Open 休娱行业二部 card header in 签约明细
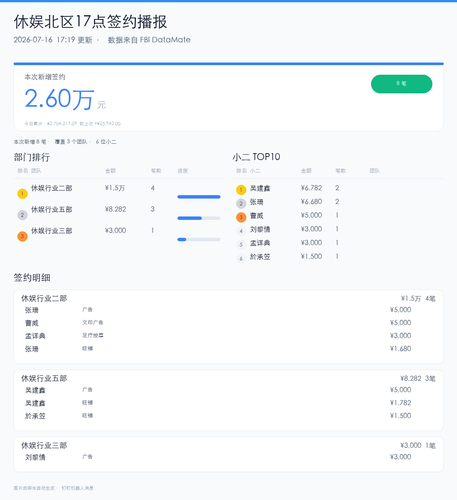This screenshot has width=457, height=500. click(44, 298)
